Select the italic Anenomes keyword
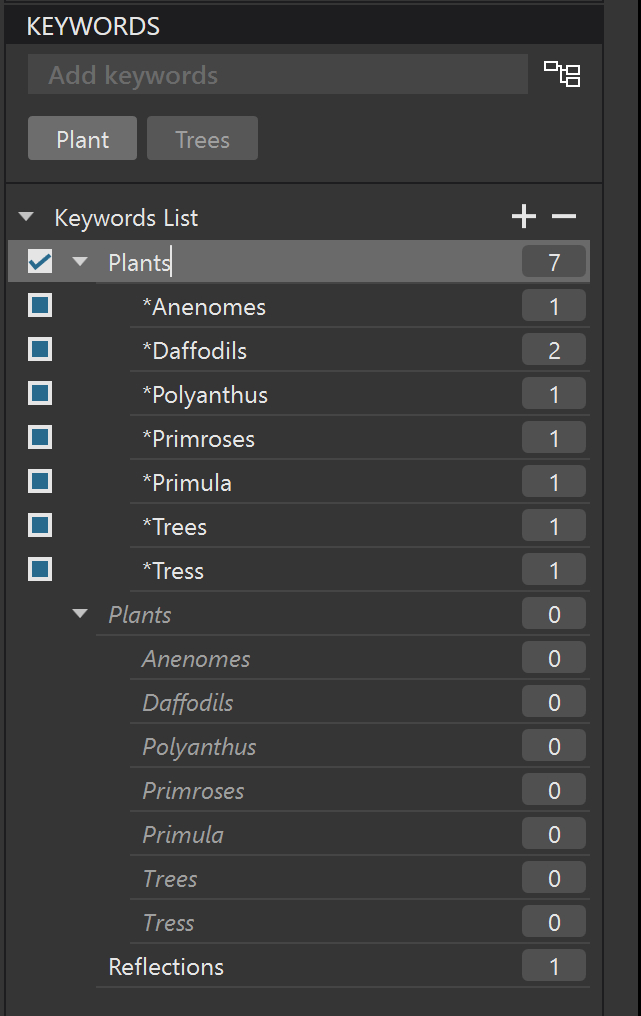The width and height of the screenshot is (641, 1016). [x=196, y=659]
